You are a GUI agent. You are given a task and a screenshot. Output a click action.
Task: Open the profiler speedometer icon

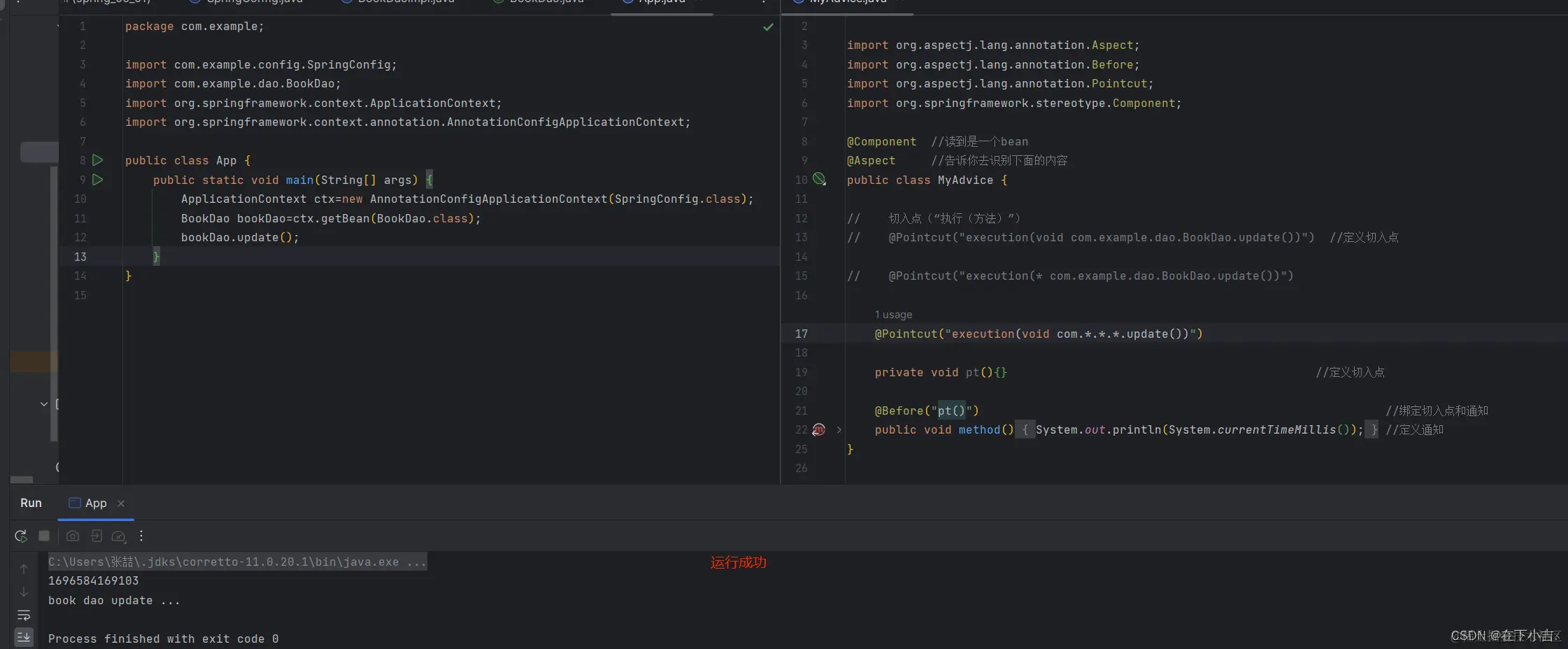(x=119, y=536)
